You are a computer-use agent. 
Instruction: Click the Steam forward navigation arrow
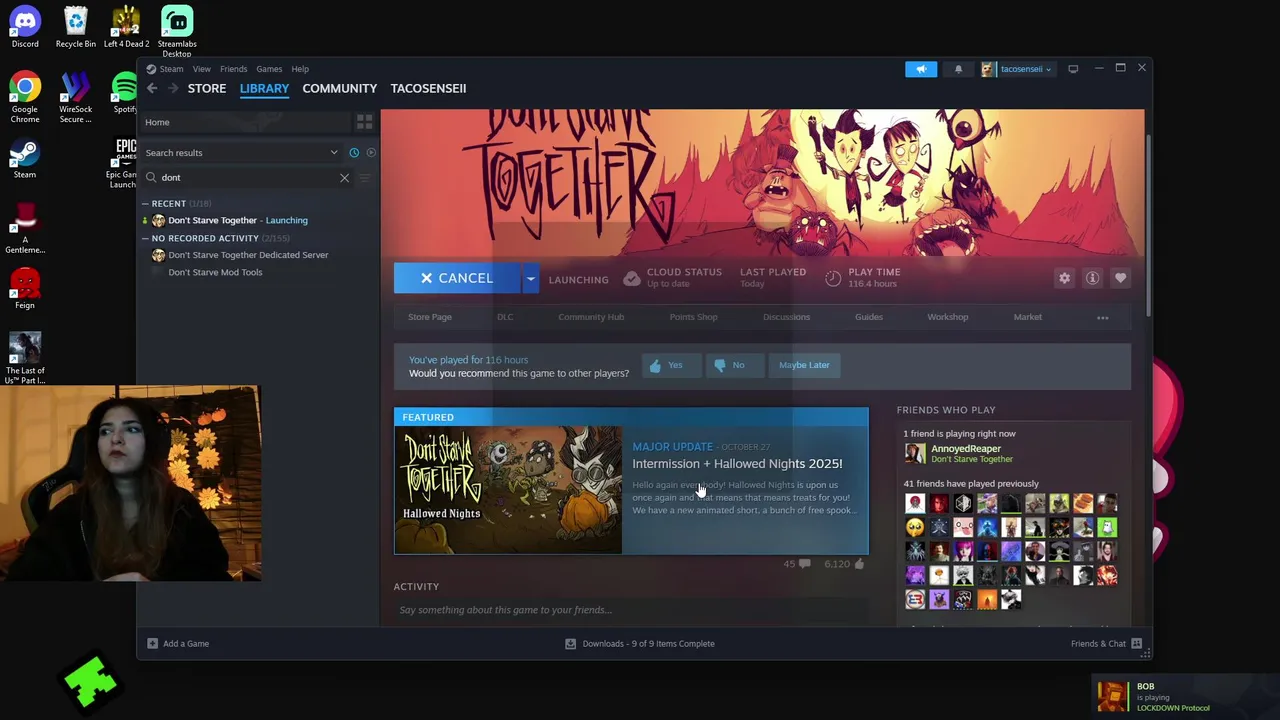coord(173,88)
